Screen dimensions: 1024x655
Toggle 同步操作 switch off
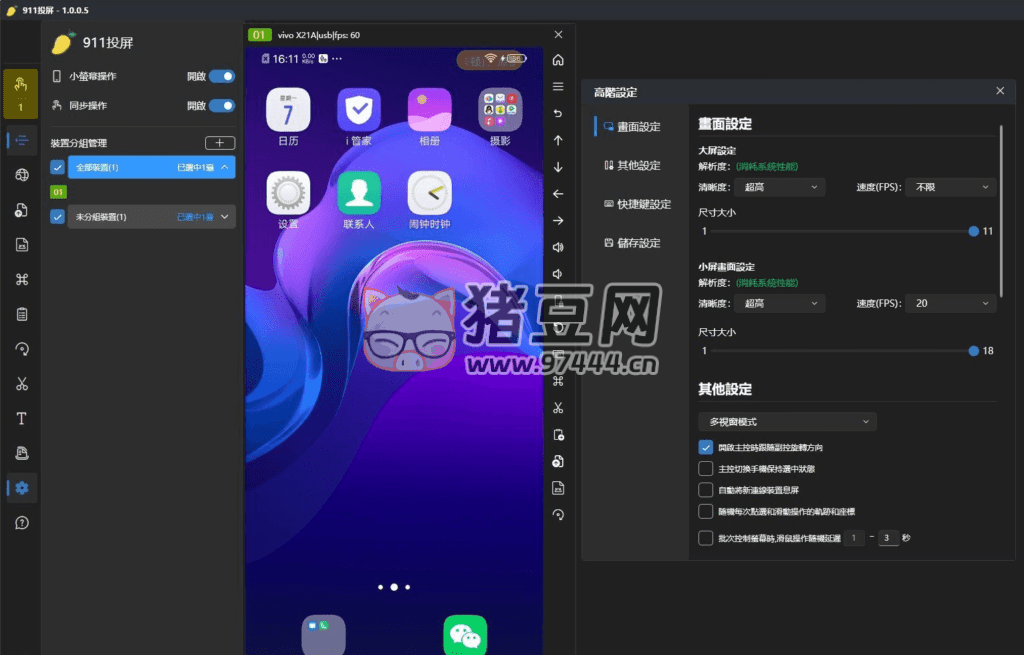[224, 105]
